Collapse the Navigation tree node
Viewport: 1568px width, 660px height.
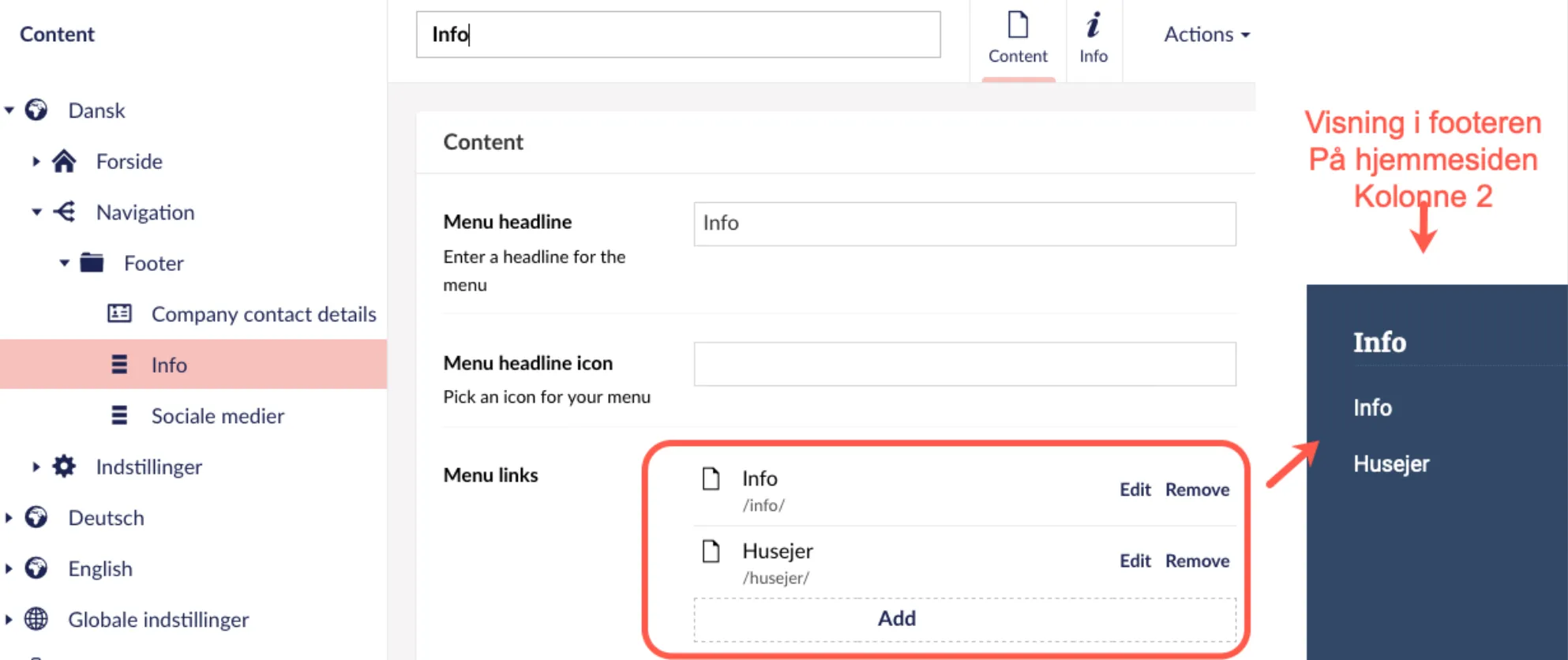(36, 212)
